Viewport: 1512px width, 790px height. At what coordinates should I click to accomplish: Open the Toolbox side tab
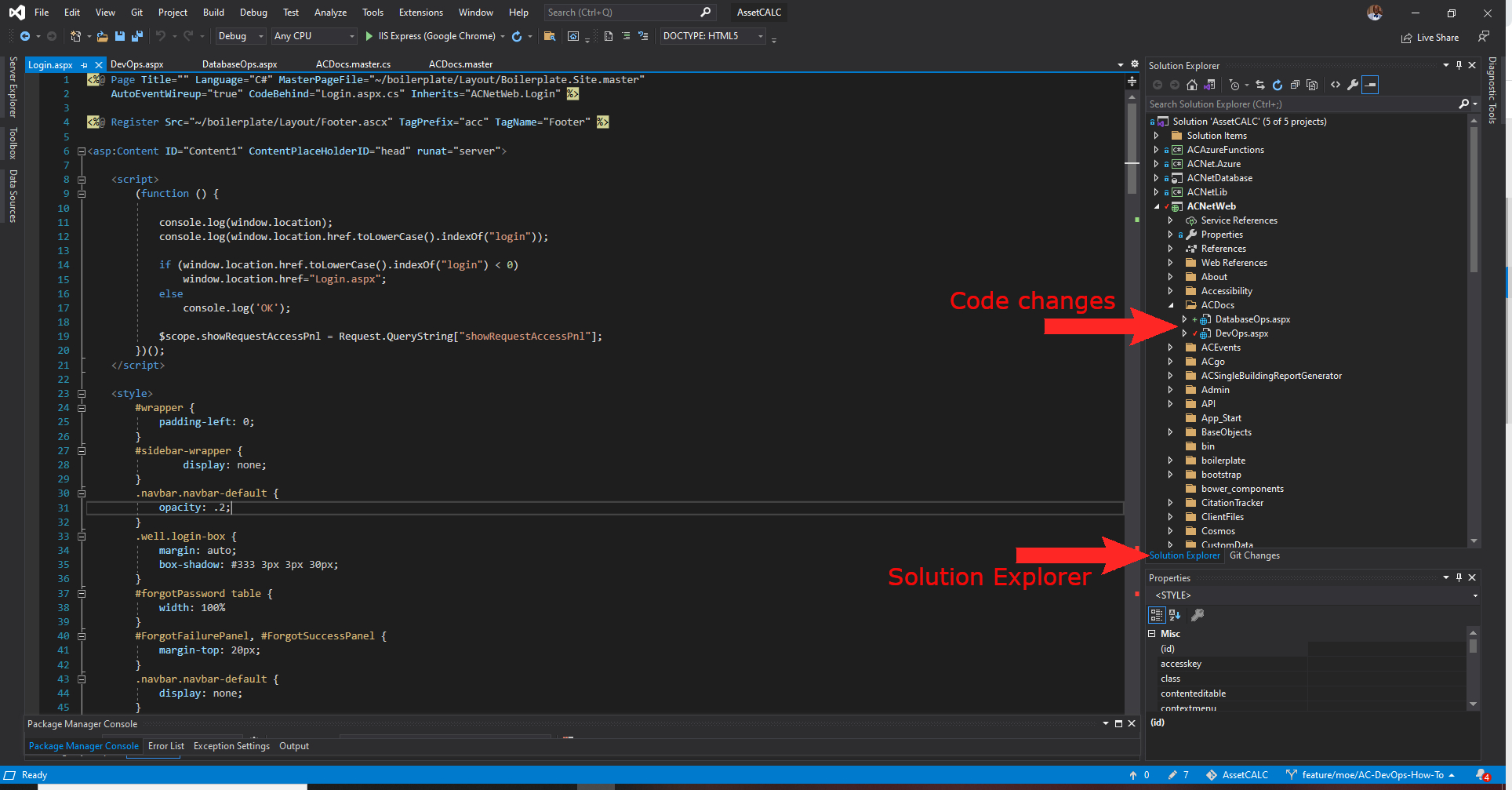point(13,144)
